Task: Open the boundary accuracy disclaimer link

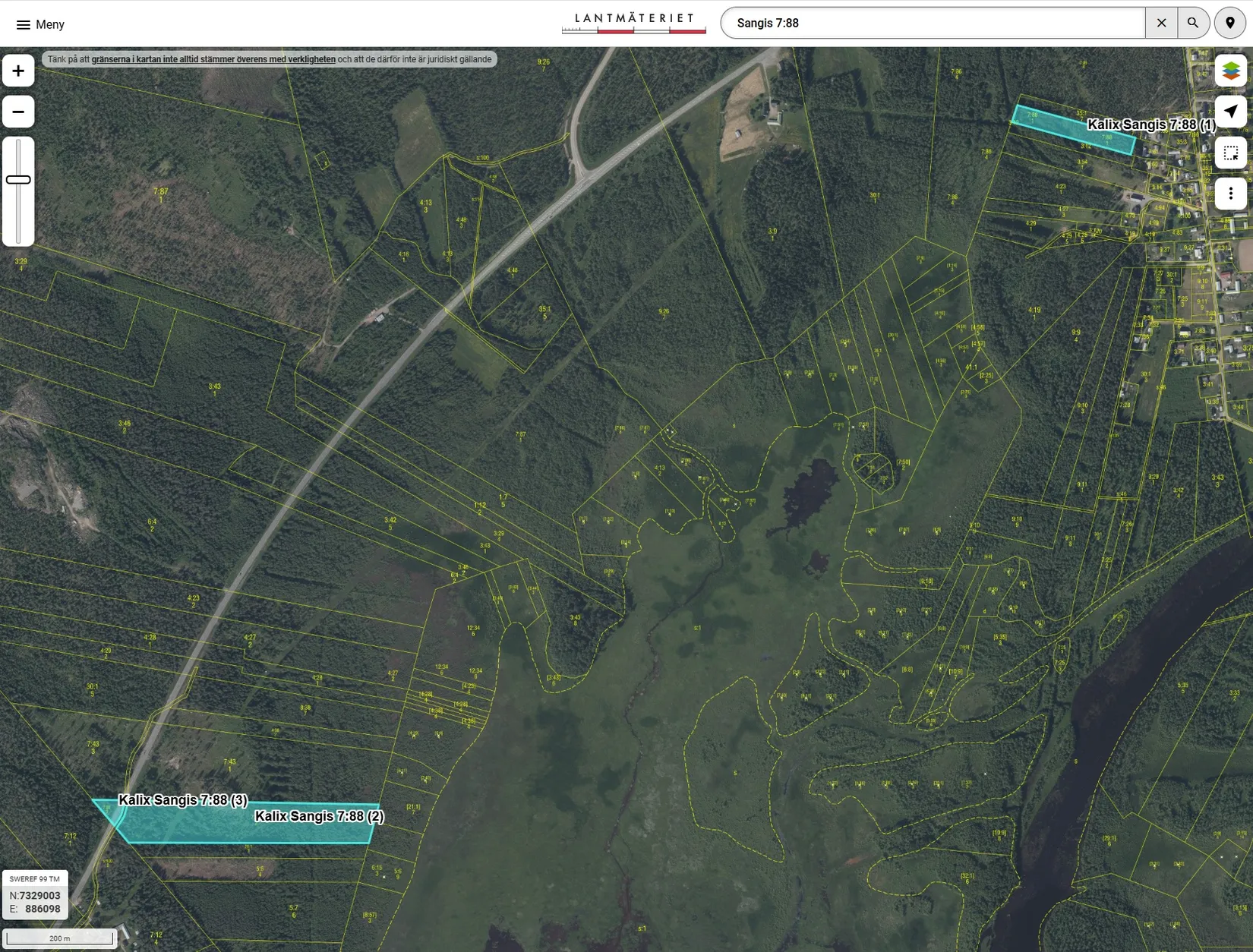Action: tap(213, 59)
